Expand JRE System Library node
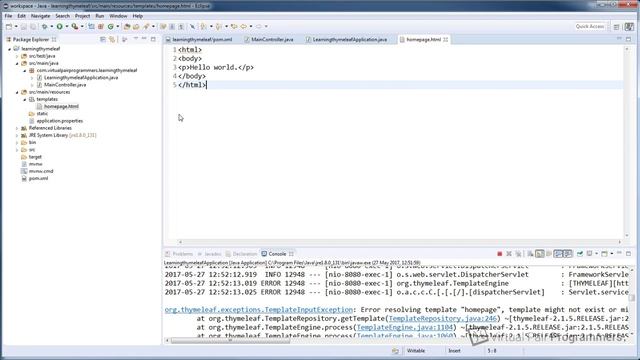Screen dimensions: 640x360 17,136
